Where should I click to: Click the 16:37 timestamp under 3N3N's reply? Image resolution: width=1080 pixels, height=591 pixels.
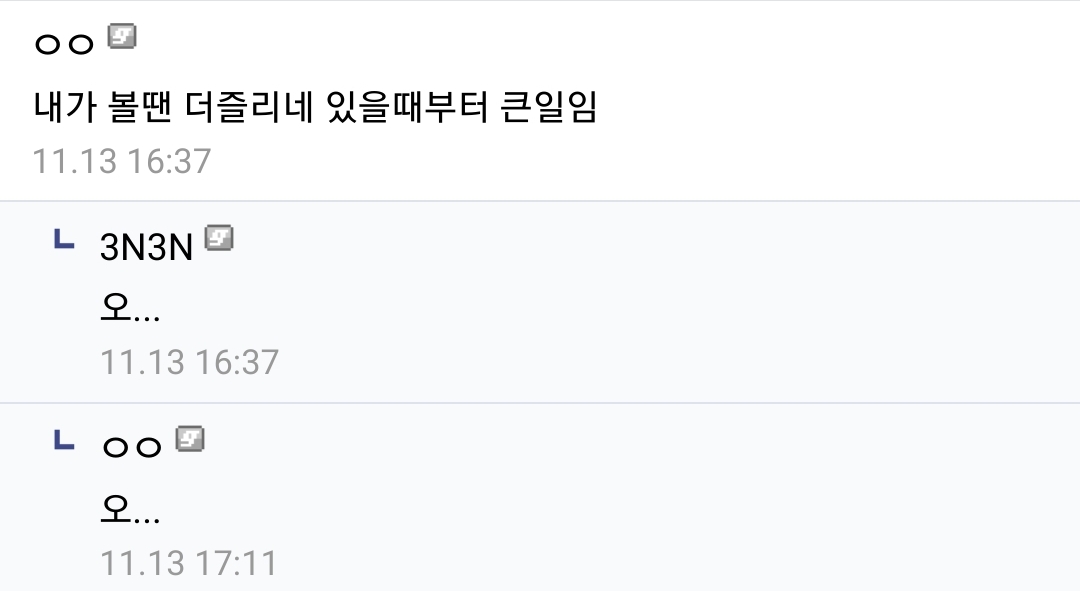(189, 361)
